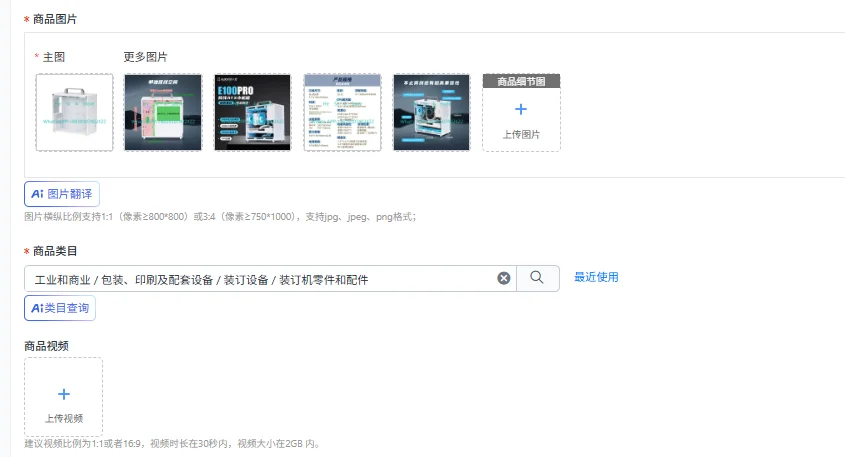This screenshot has width=845, height=457.
Task: Click the image ratio hint text
Action: click(220, 217)
